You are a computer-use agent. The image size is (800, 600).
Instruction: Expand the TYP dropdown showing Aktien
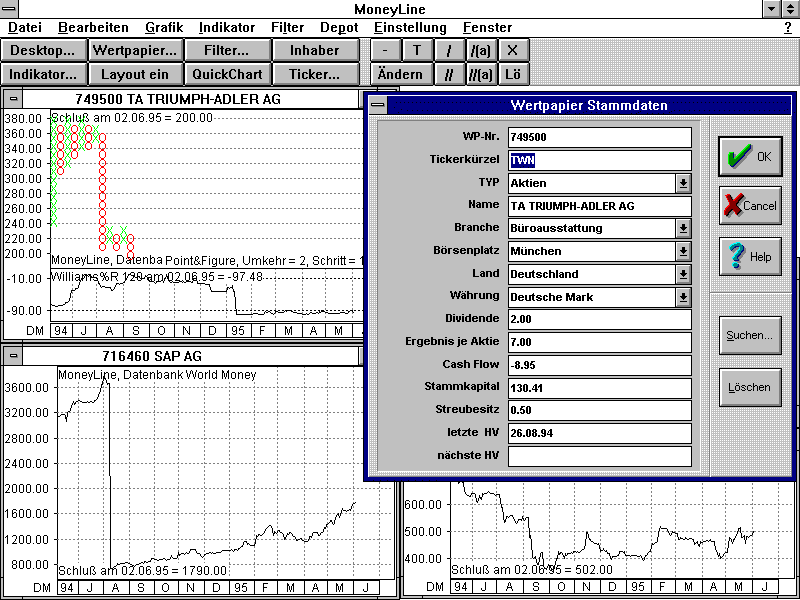tap(683, 183)
